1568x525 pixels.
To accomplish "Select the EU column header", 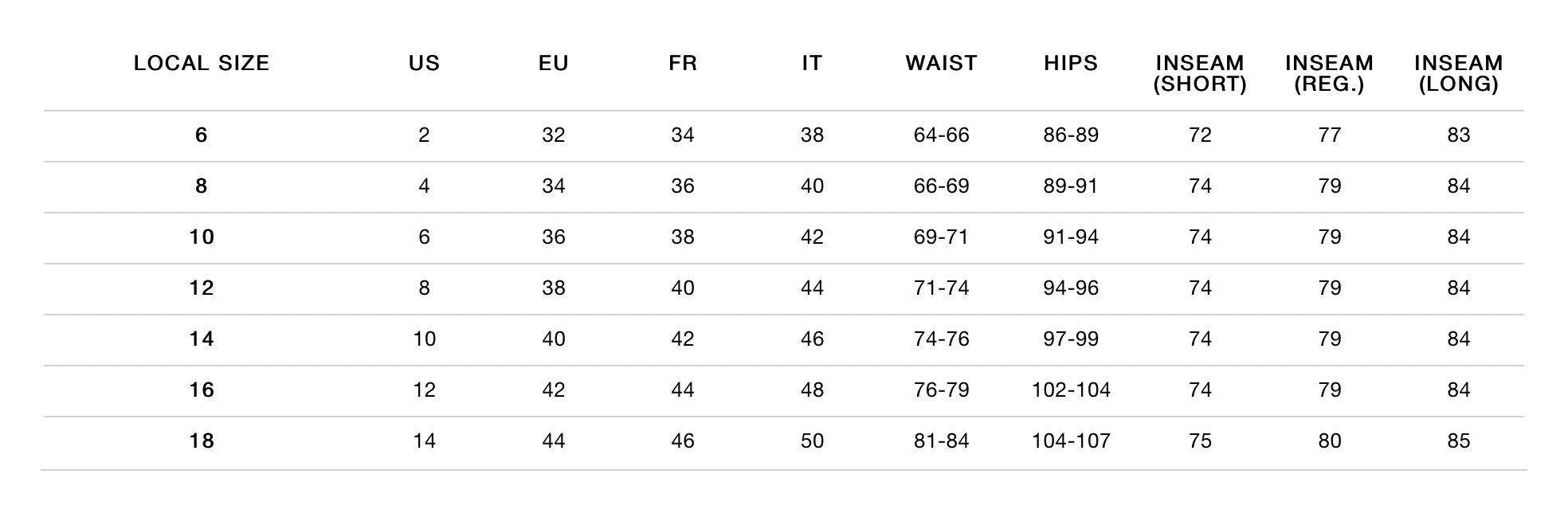I will [x=554, y=64].
